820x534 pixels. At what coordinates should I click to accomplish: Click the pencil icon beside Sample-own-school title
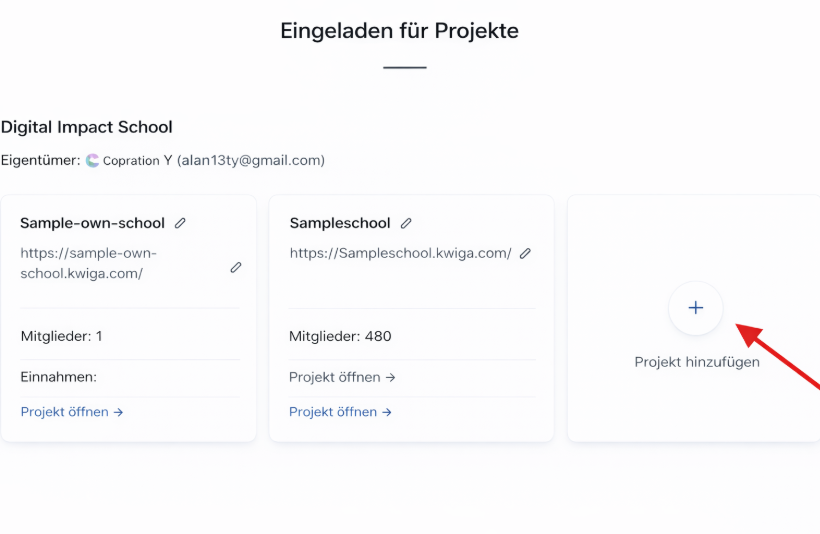point(180,223)
